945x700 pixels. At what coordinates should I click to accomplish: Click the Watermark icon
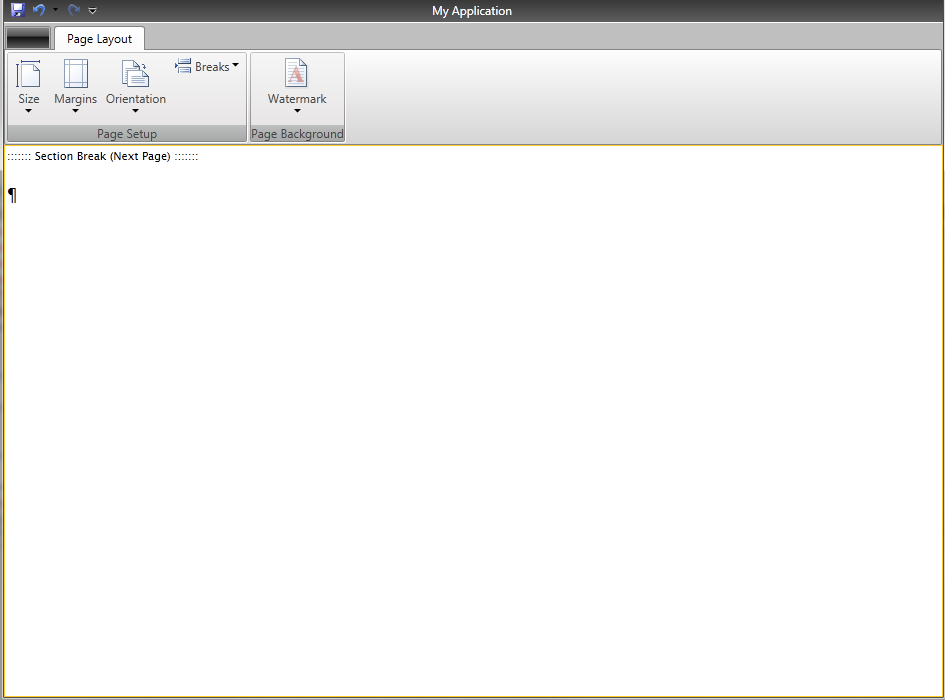click(x=296, y=73)
